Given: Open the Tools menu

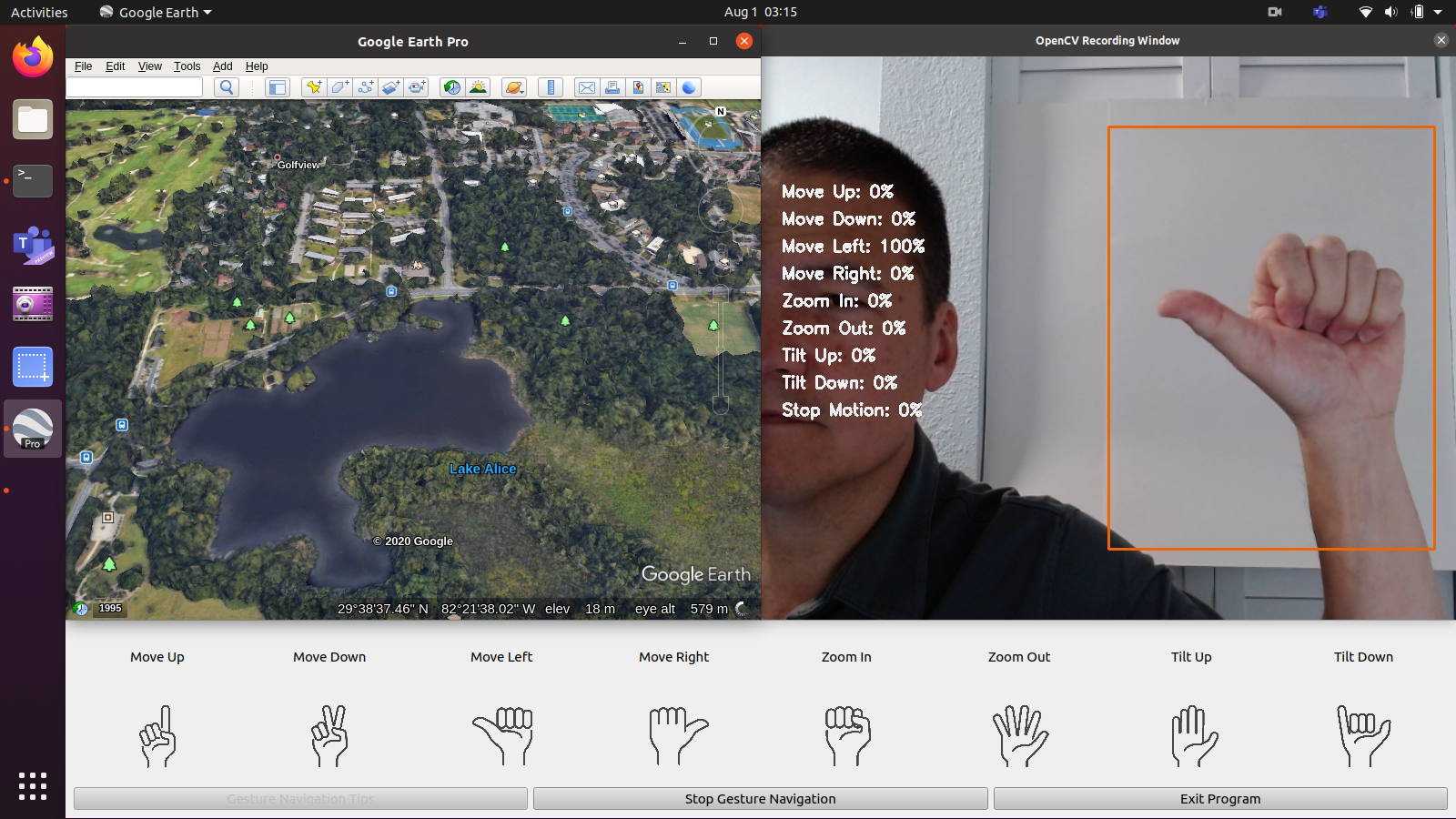Looking at the screenshot, I should pyautogui.click(x=187, y=66).
